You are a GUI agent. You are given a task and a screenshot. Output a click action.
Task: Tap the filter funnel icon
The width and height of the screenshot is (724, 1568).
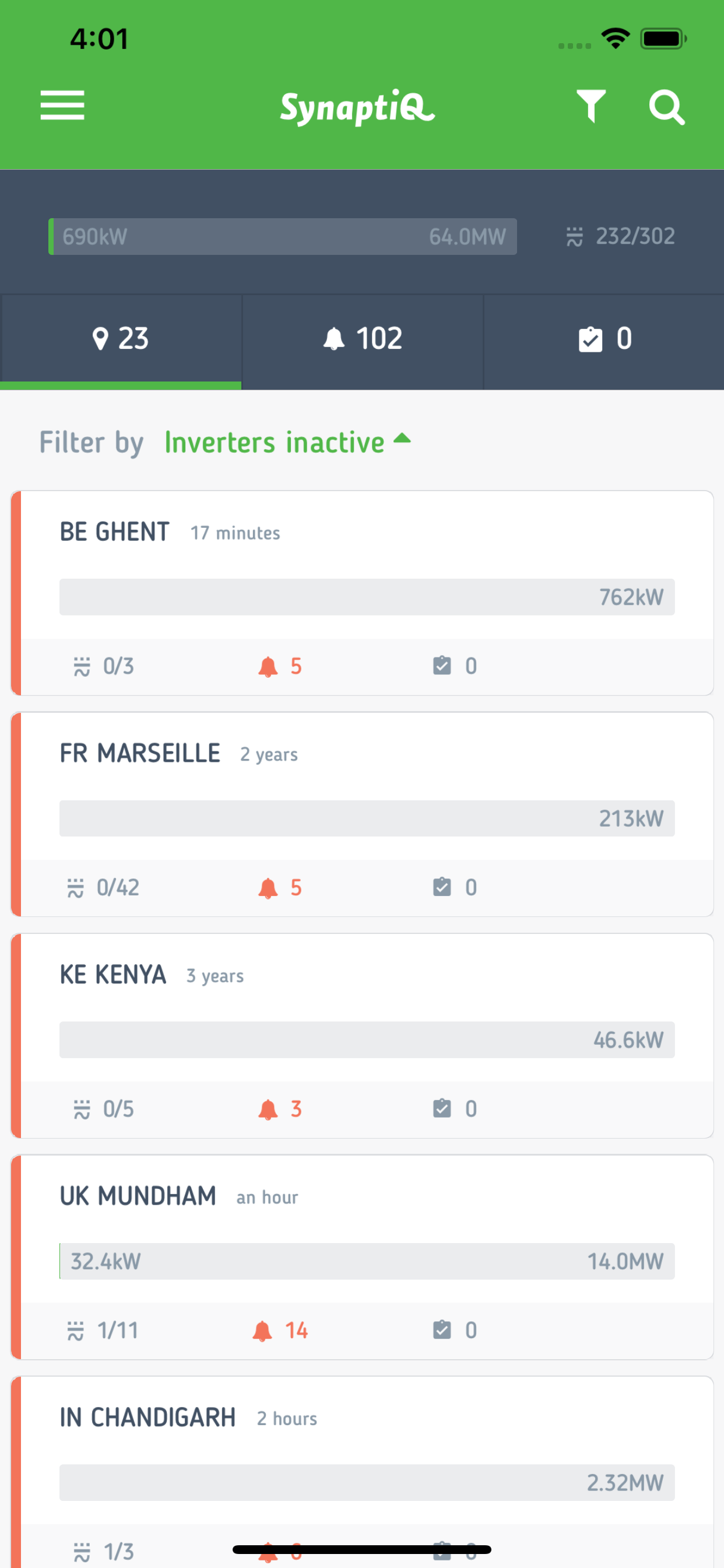(x=591, y=106)
